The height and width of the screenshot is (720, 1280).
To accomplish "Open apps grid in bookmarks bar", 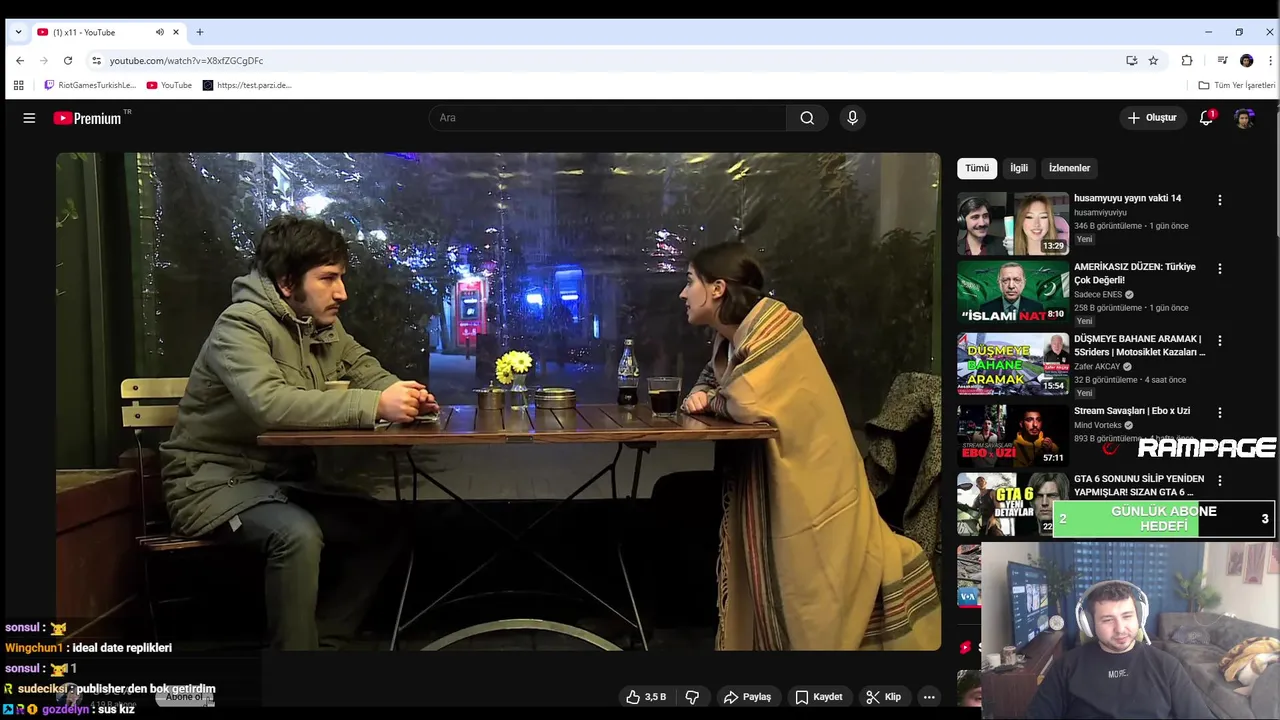I will pos(18,85).
